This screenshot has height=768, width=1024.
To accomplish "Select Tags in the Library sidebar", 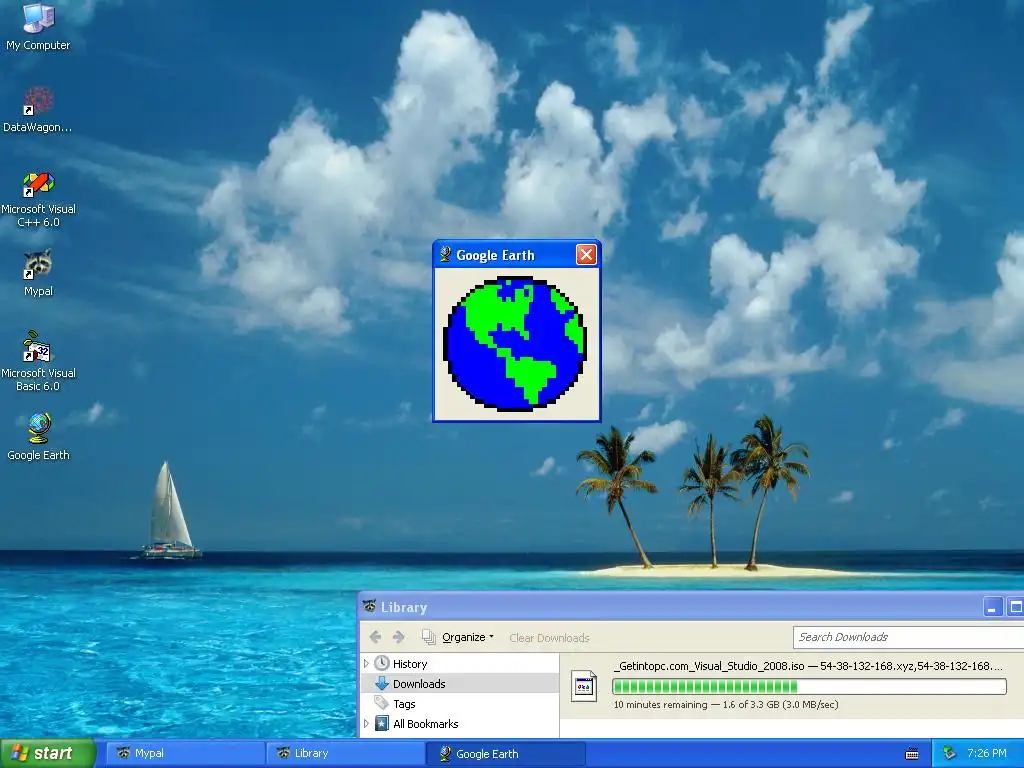I will [x=404, y=704].
